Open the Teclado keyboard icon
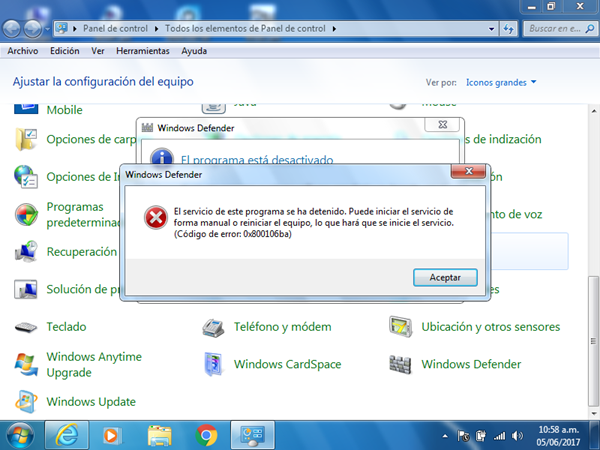Viewport: 600px width, 450px height. coord(26,327)
